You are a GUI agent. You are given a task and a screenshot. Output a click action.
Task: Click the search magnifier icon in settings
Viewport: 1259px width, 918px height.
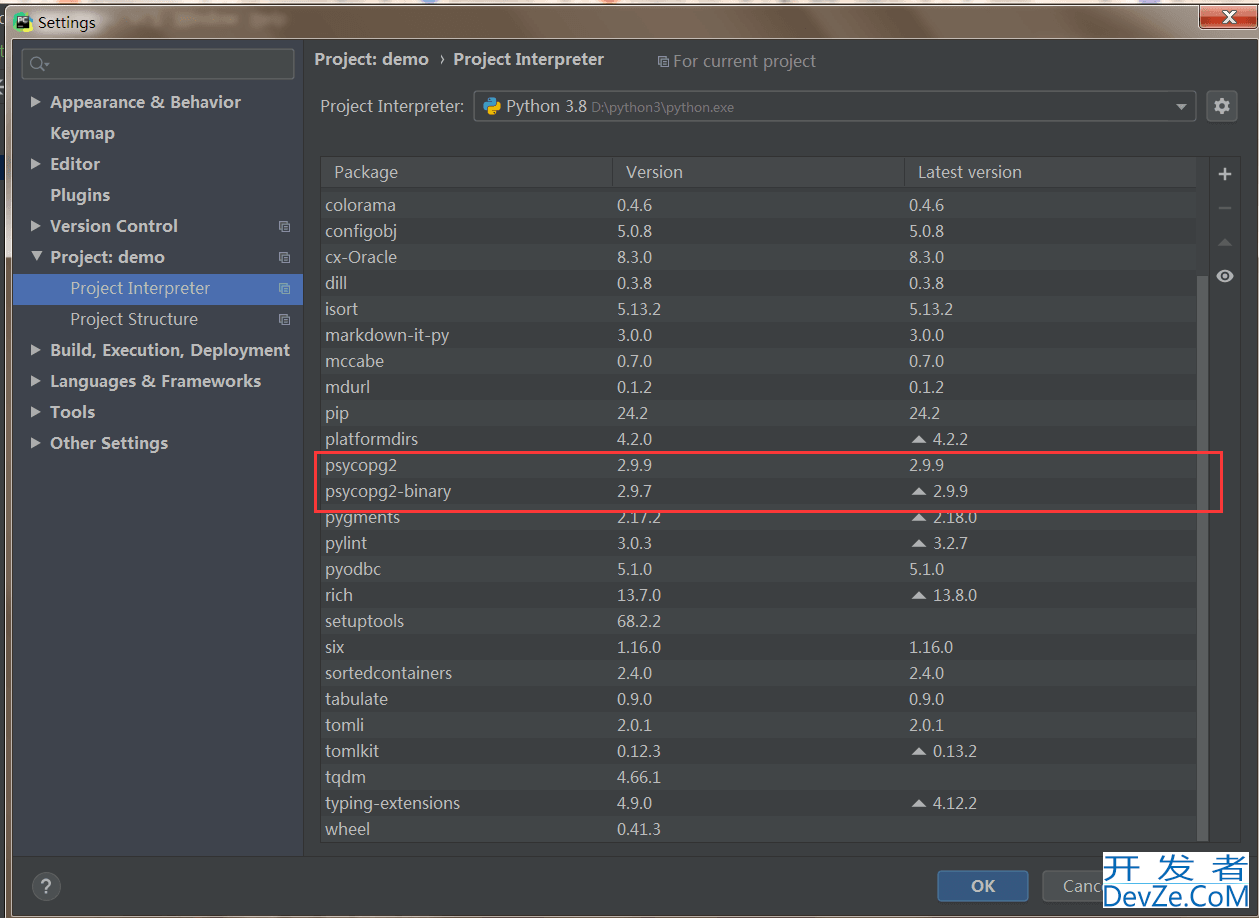click(x=38, y=64)
